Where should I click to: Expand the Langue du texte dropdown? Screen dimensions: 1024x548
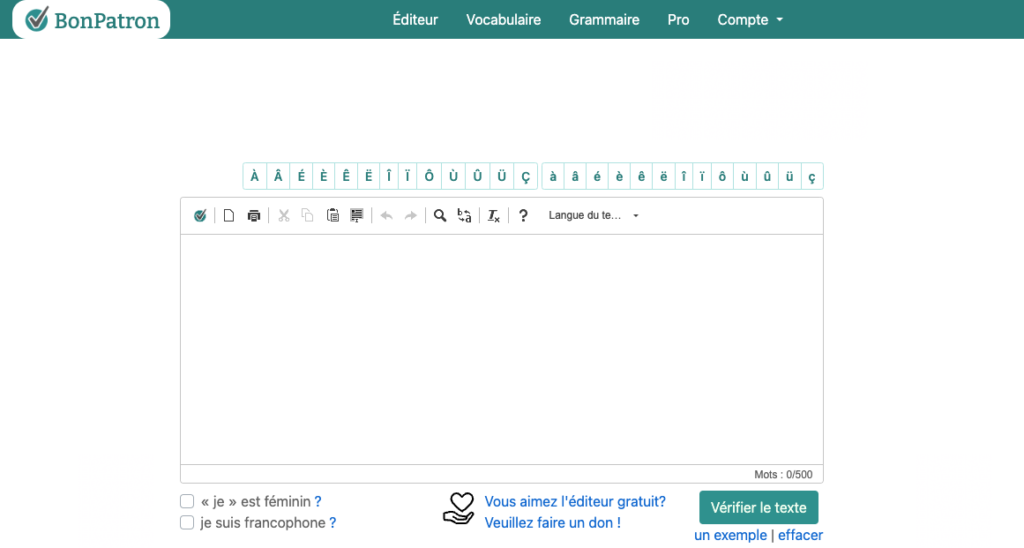pyautogui.click(x=593, y=216)
